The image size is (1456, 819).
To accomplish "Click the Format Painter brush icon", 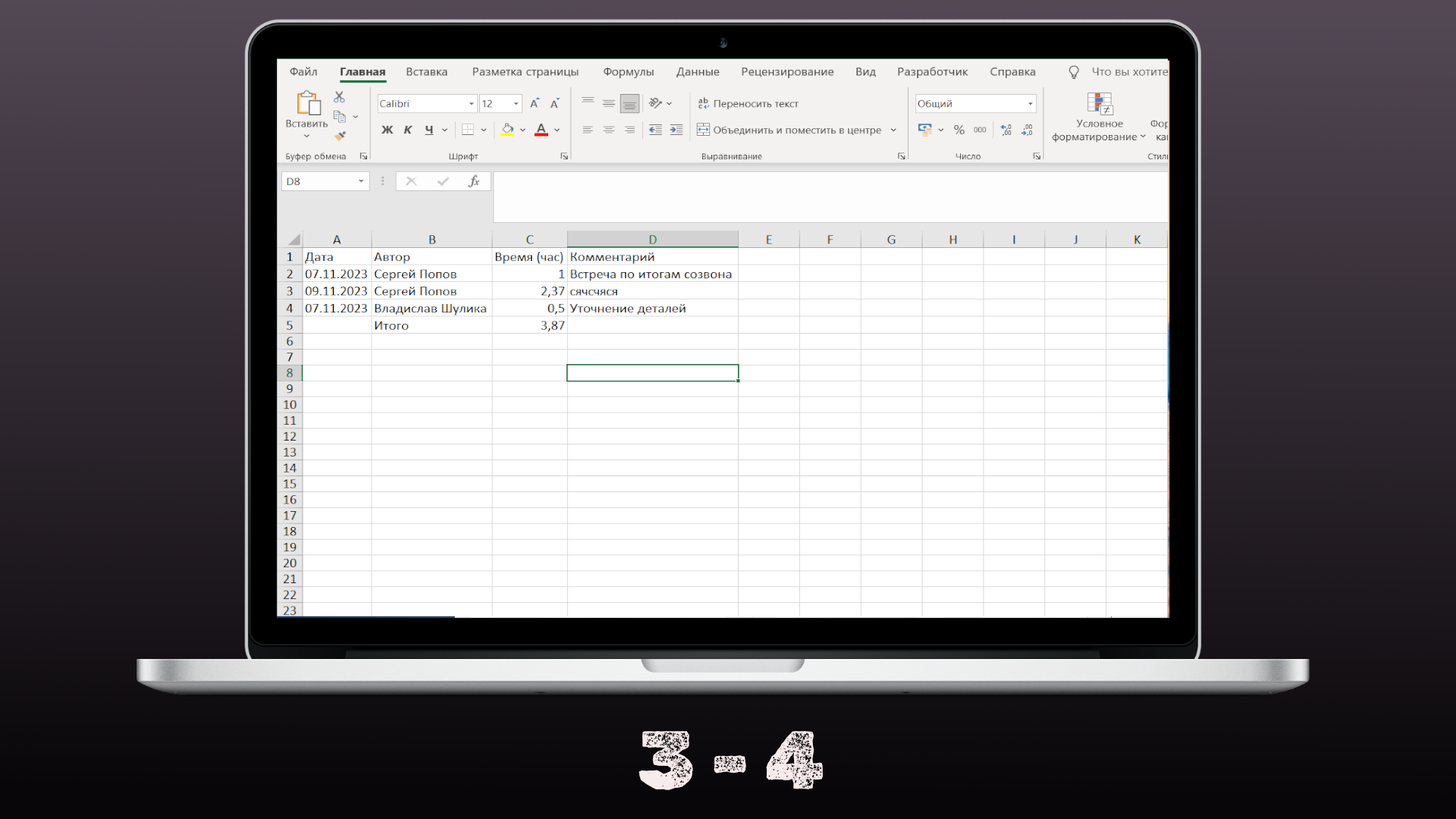I will pyautogui.click(x=340, y=136).
